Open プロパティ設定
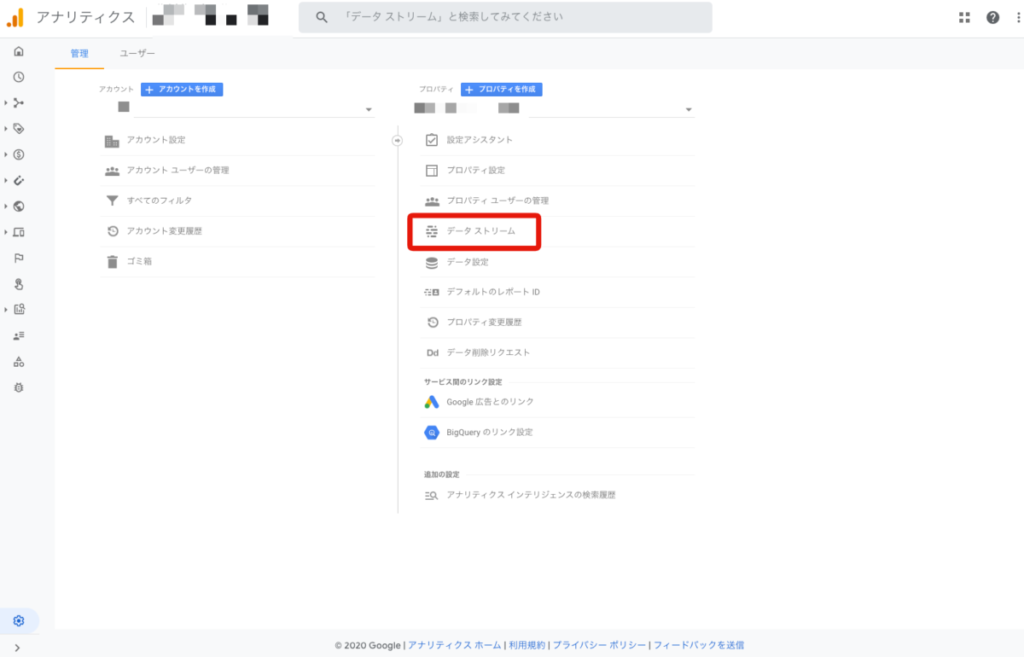 tap(557, 170)
